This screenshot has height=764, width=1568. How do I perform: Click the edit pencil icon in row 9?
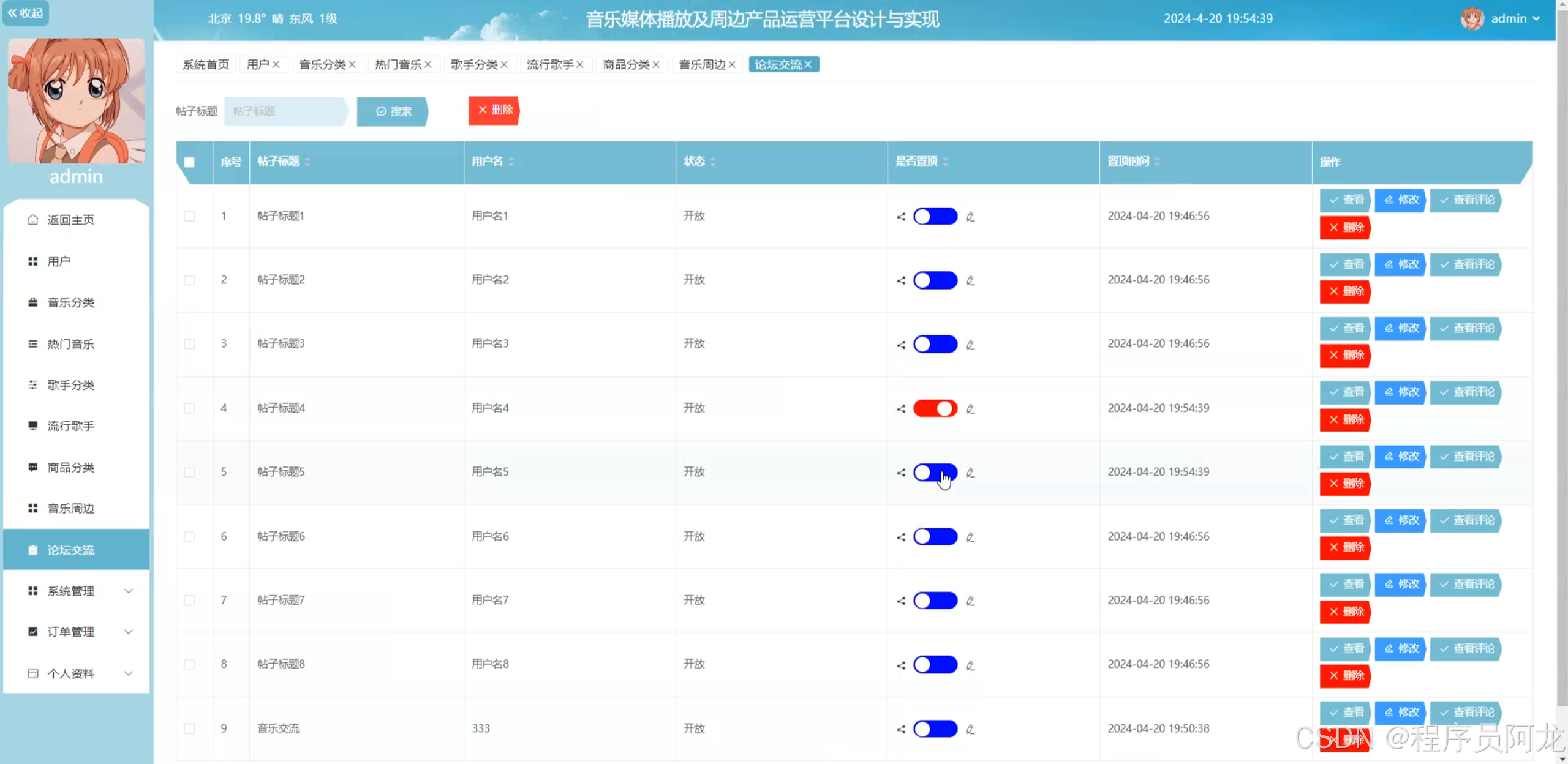(x=970, y=729)
